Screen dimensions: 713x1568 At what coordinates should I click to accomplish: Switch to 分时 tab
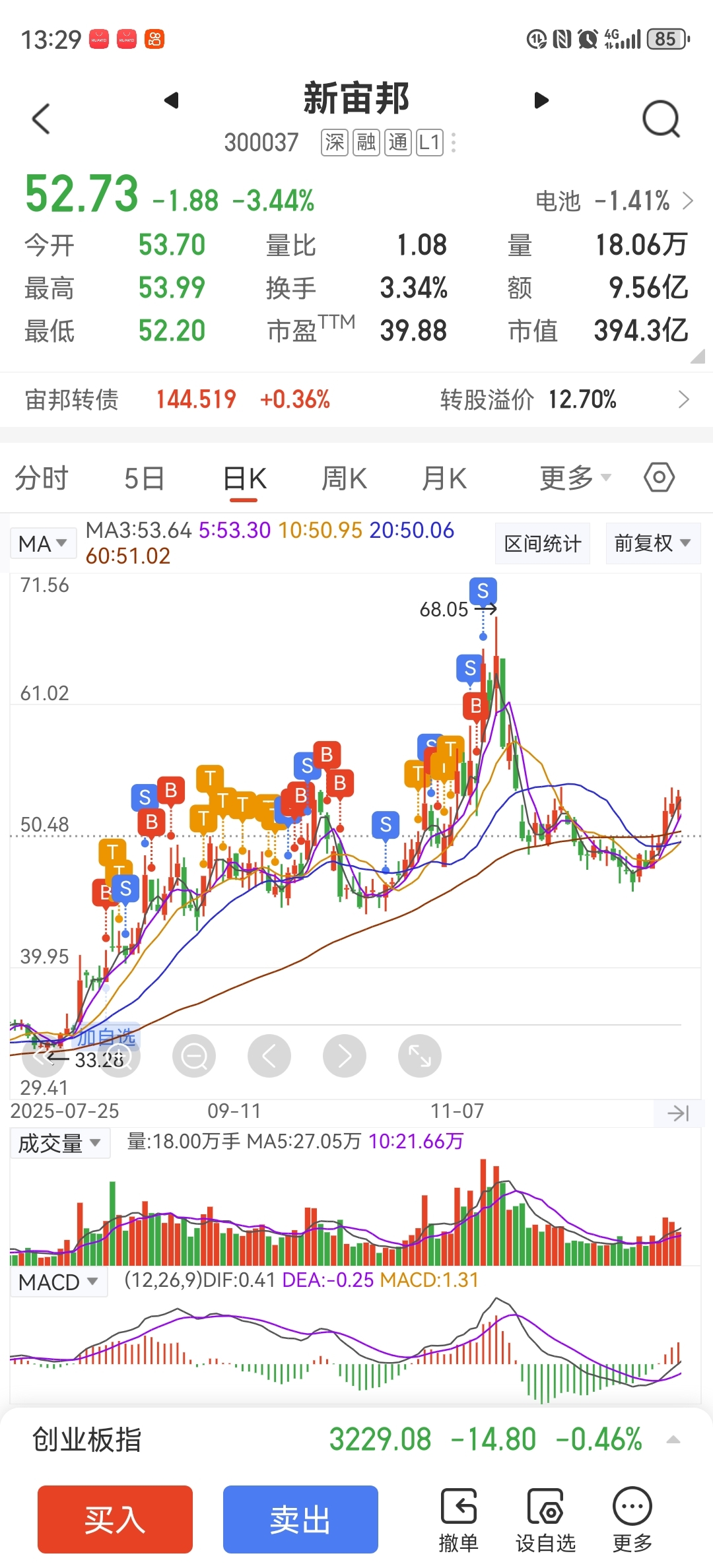pyautogui.click(x=42, y=478)
